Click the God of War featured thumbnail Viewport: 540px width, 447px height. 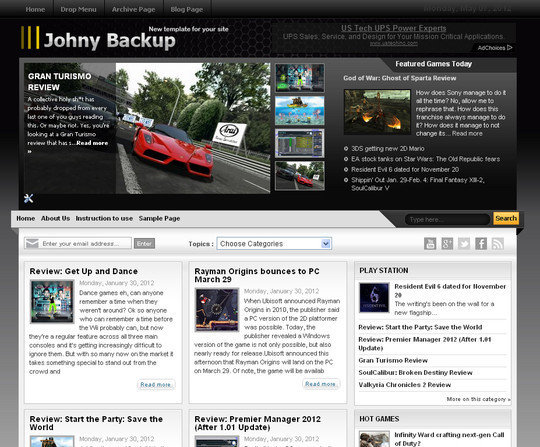tap(377, 112)
